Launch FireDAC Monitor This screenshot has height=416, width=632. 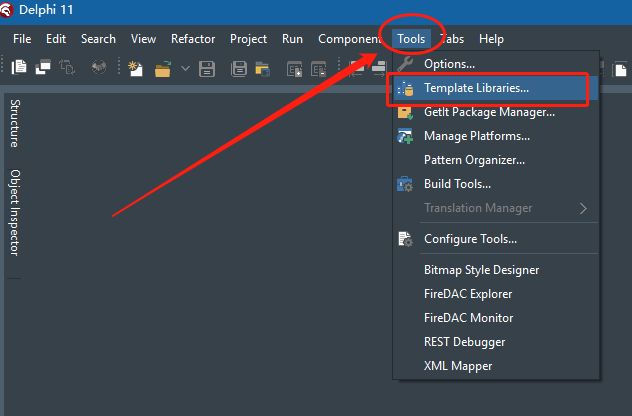pyautogui.click(x=495, y=318)
